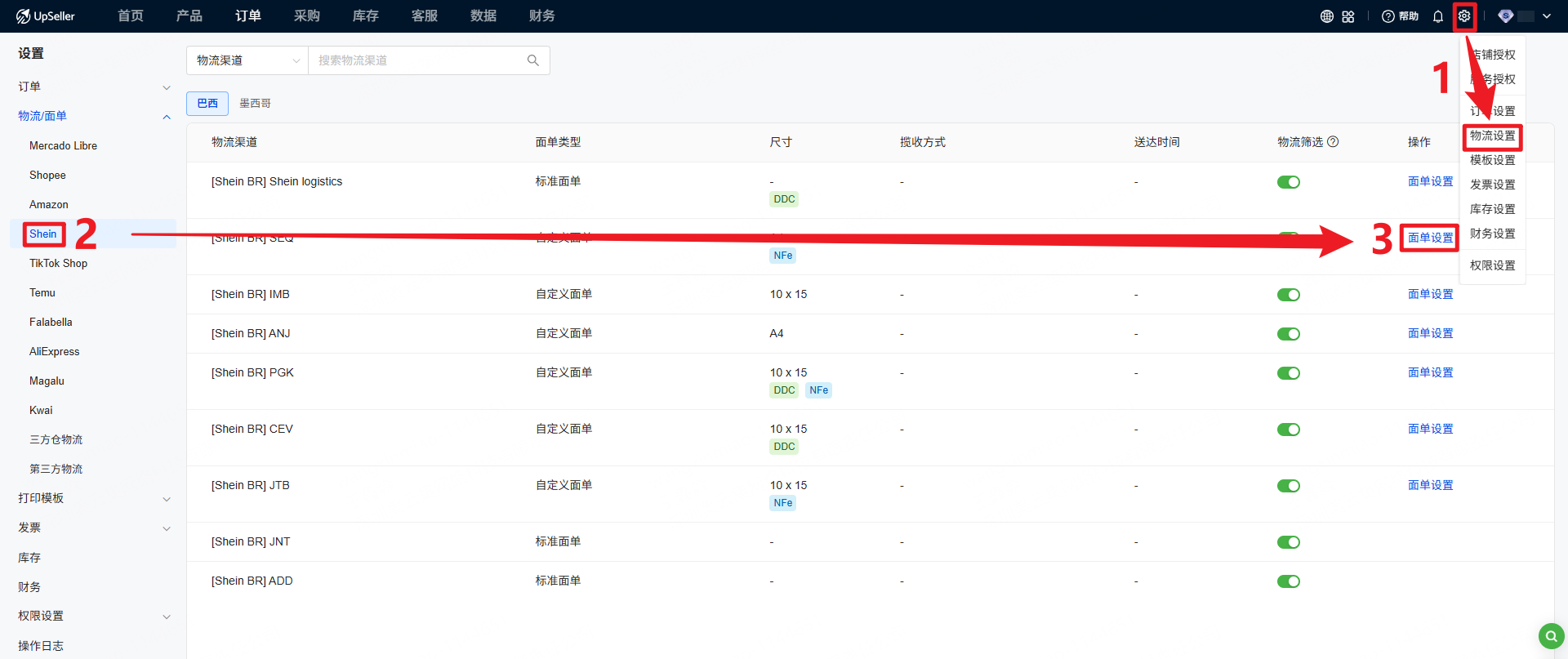
Task: Open the apps grid icon
Action: coord(1348,16)
